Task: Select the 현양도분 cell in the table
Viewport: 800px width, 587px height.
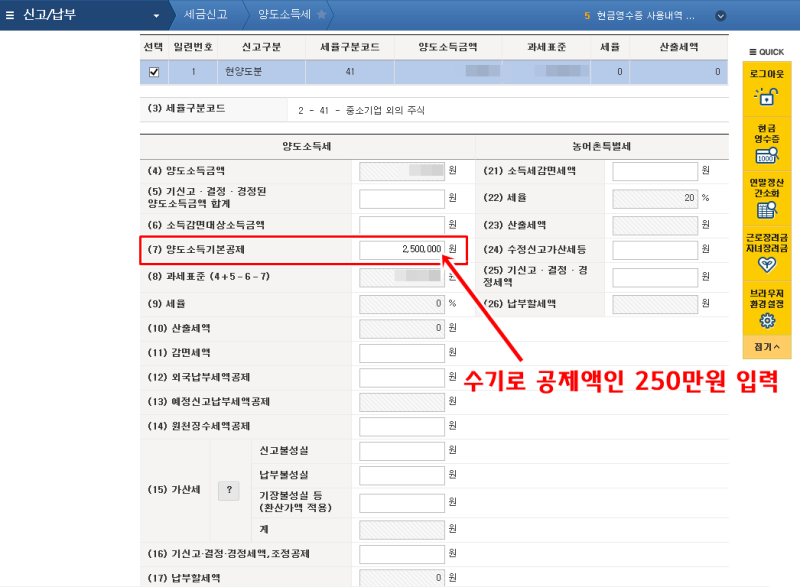Action: [x=261, y=72]
